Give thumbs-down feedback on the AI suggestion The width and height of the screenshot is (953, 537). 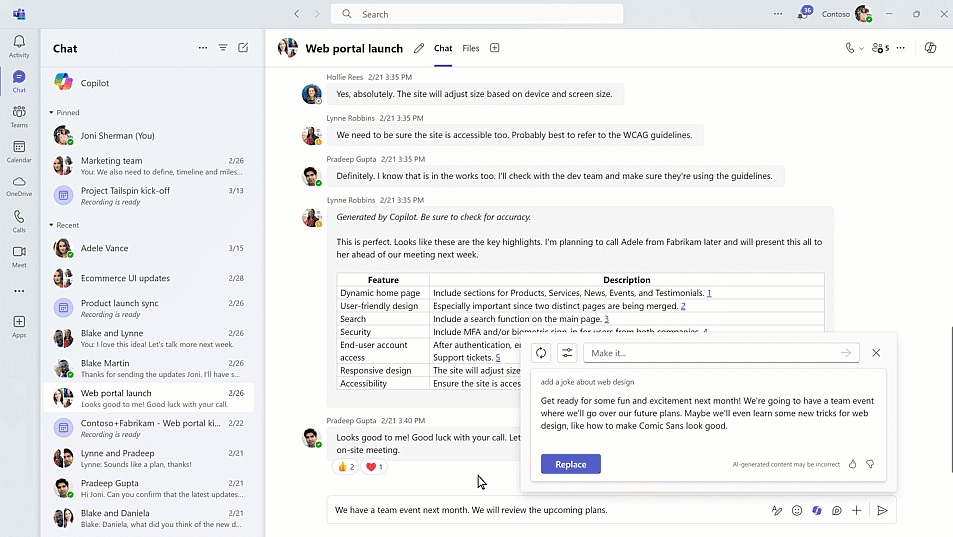[870, 464]
